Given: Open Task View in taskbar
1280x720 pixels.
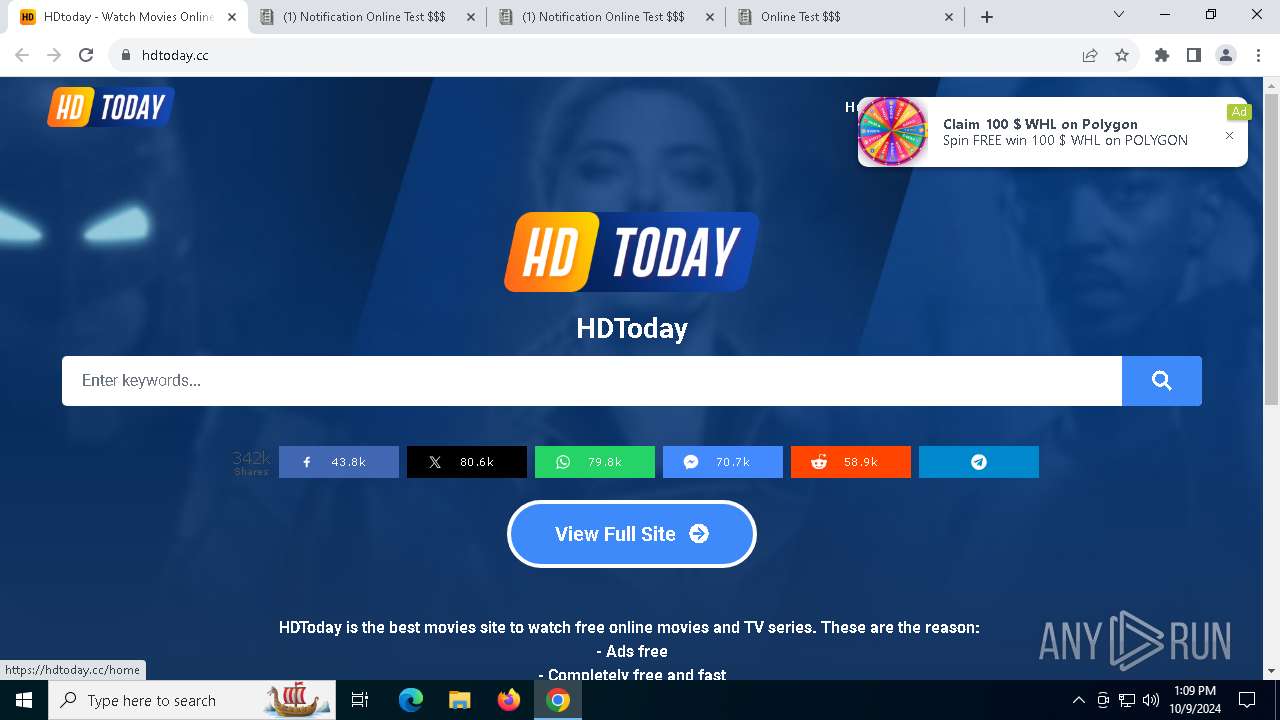Looking at the screenshot, I should click(360, 700).
